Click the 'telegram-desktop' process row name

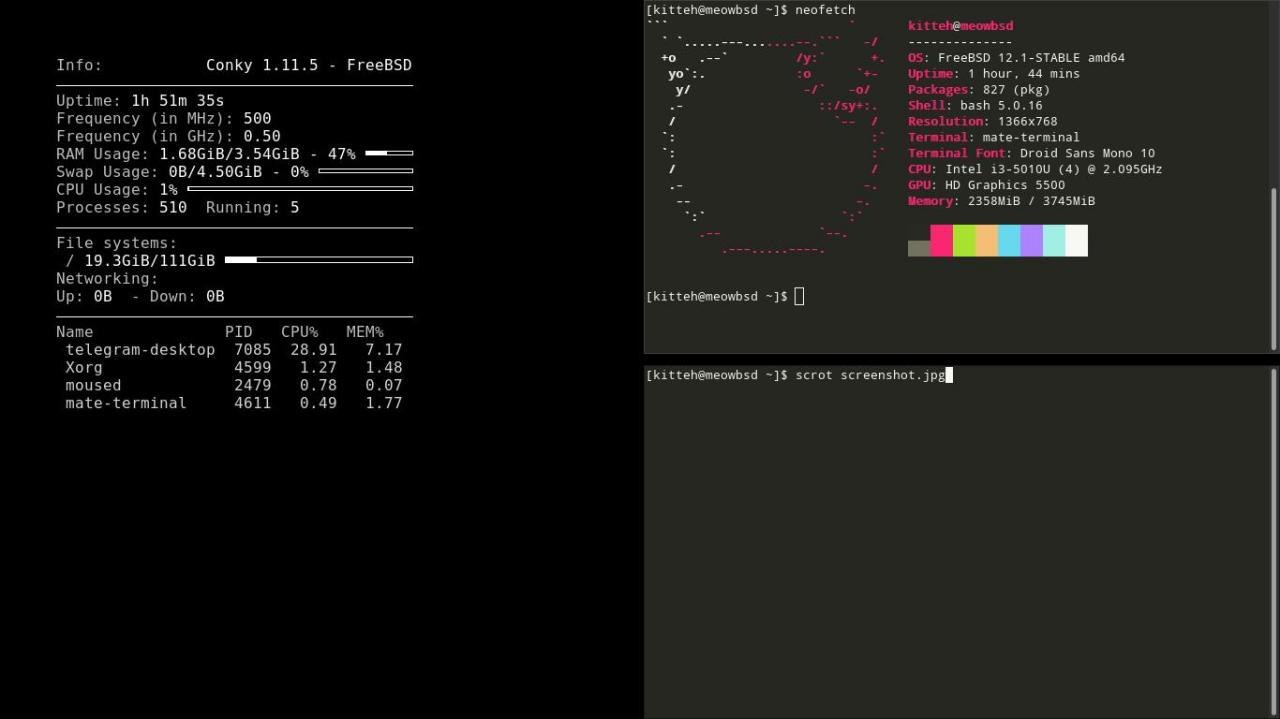coord(140,350)
